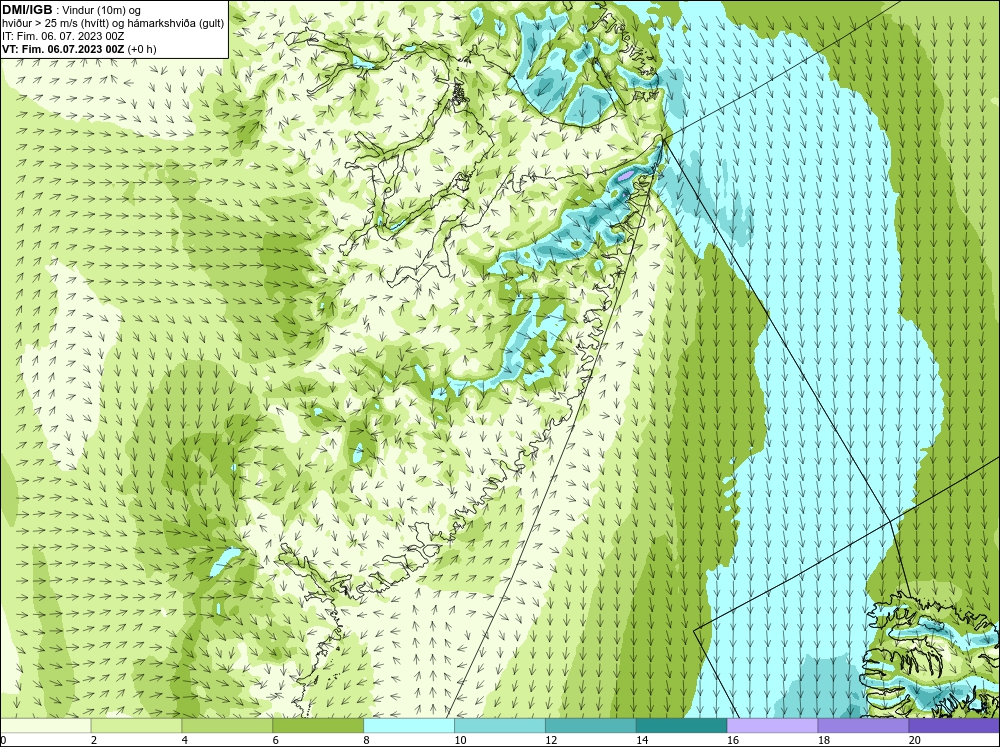Click the dark teal 14–16 m/s swatch
Image resolution: width=1000 pixels, height=747 pixels.
point(681,725)
